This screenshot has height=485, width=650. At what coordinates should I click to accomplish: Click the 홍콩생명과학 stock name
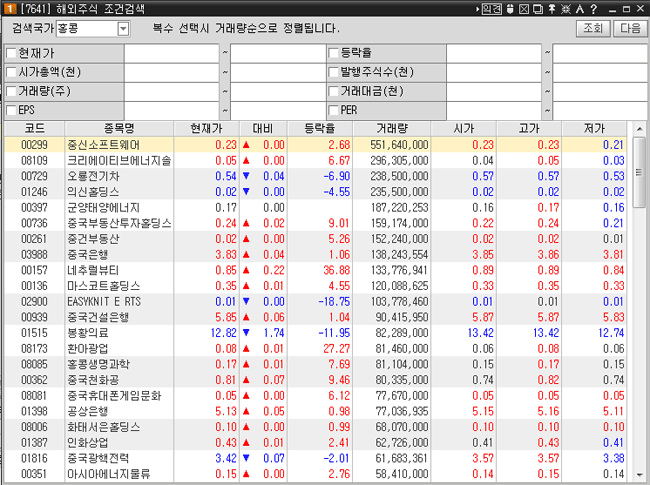[98, 364]
